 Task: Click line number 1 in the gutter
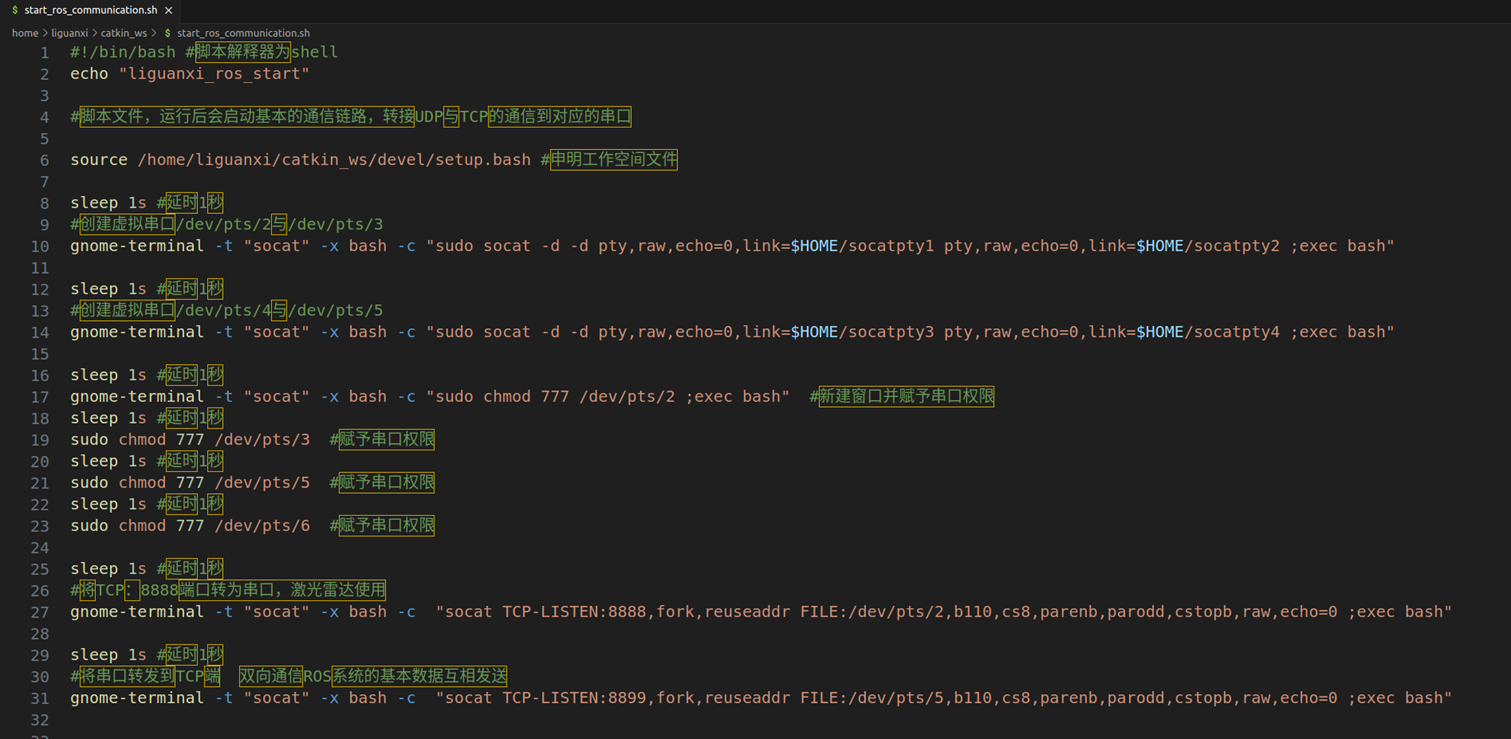coord(44,52)
